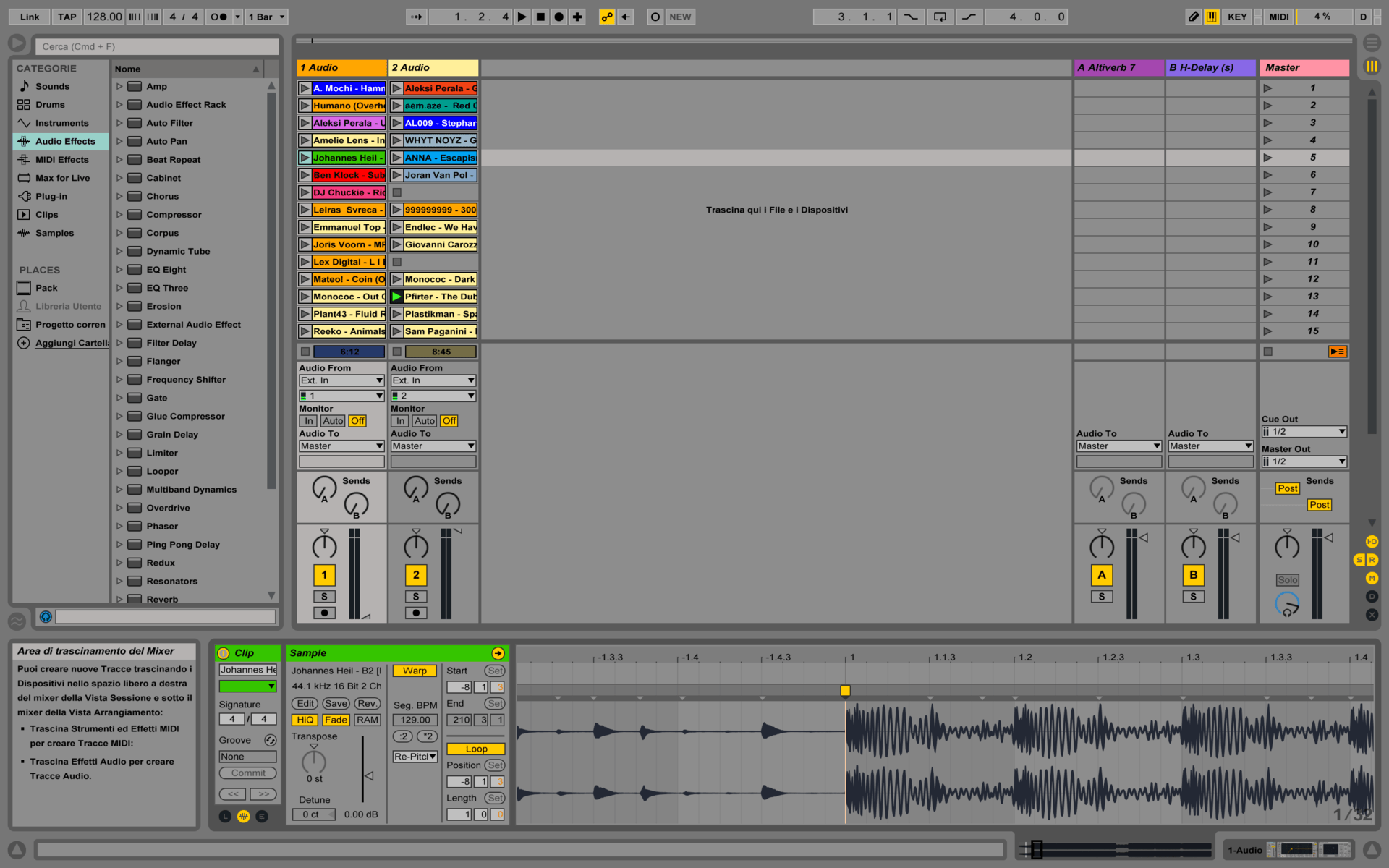Toggle Follow playback arrow icon
Screen dimensions: 1389x868
[x=416, y=17]
